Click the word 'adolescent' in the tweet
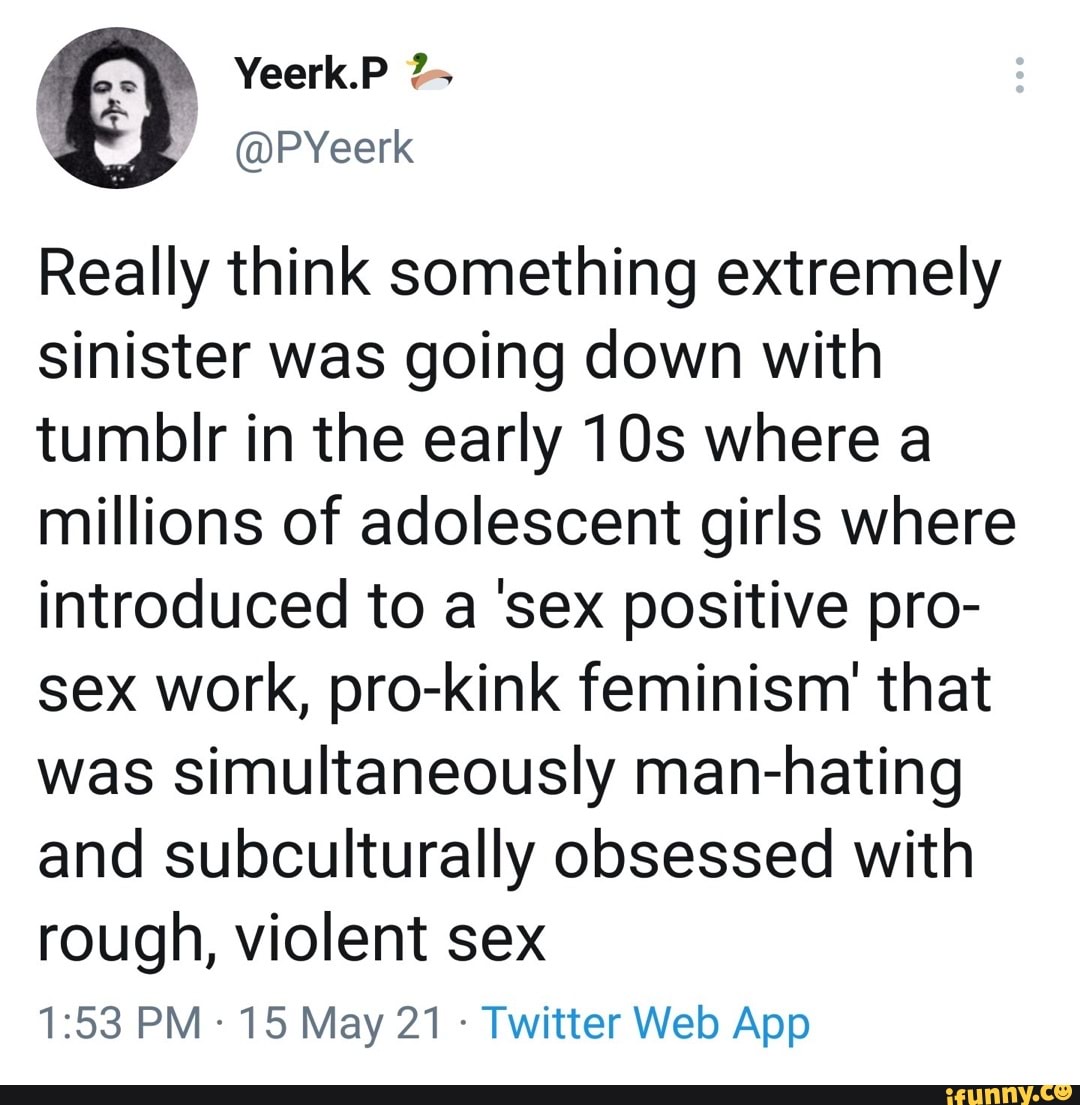Image resolution: width=1080 pixels, height=1105 pixels. click(521, 522)
